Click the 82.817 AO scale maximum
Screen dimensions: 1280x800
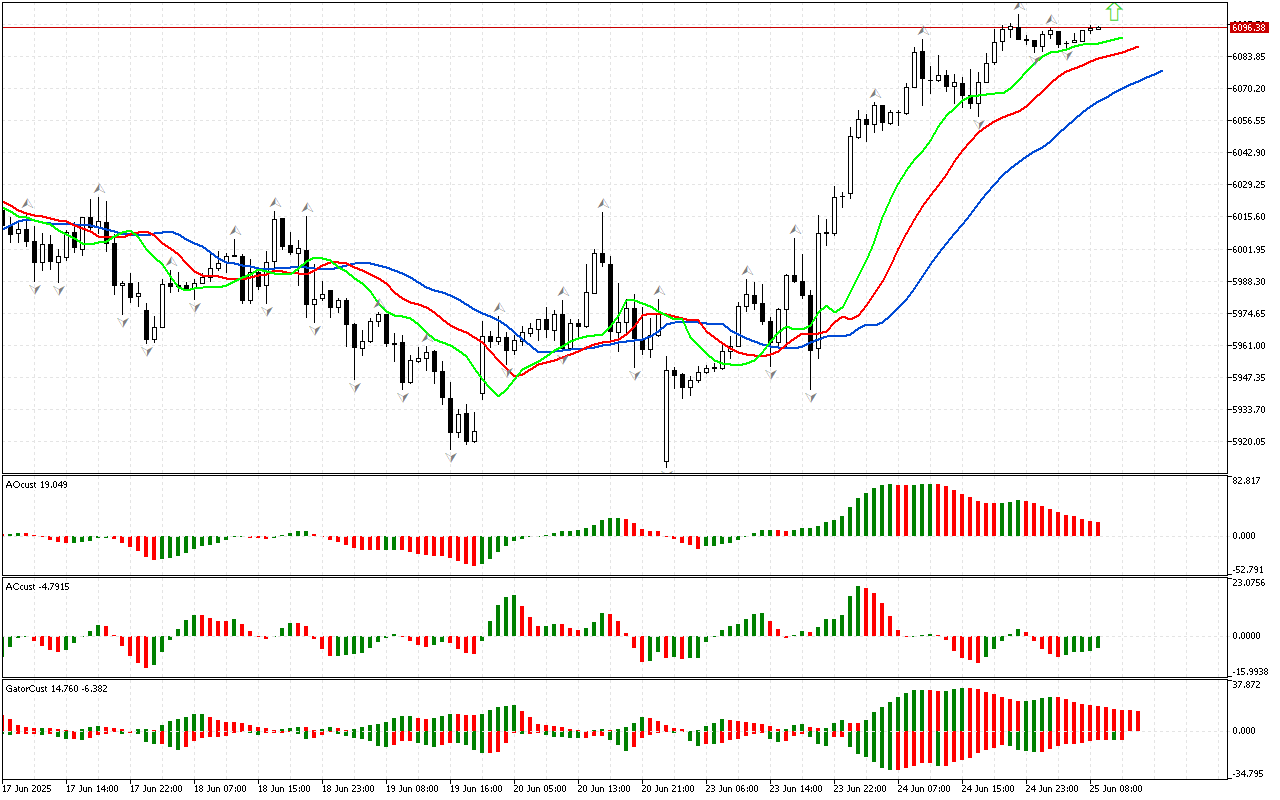click(1245, 482)
